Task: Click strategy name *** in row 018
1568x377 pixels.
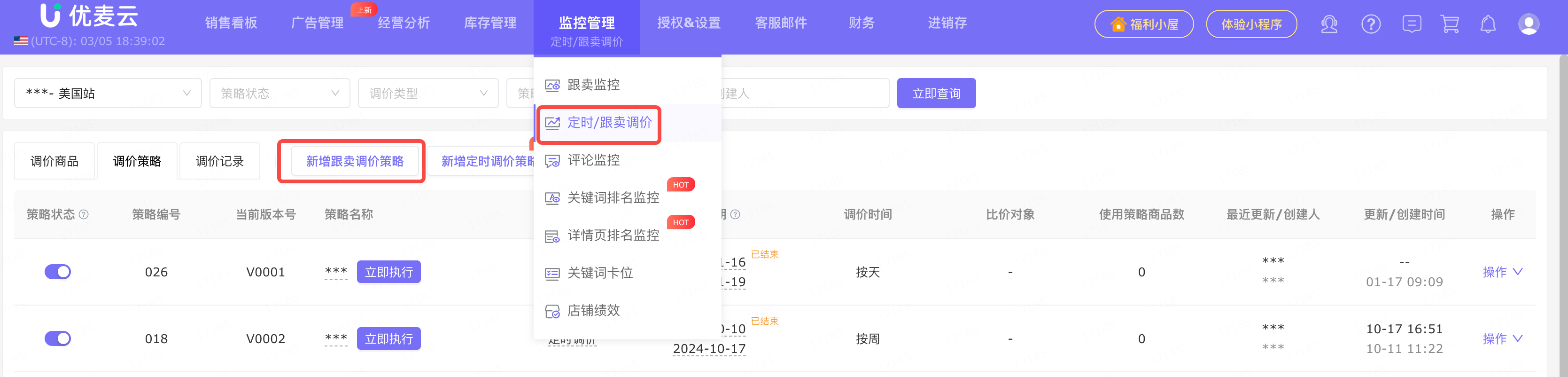Action: [x=336, y=338]
